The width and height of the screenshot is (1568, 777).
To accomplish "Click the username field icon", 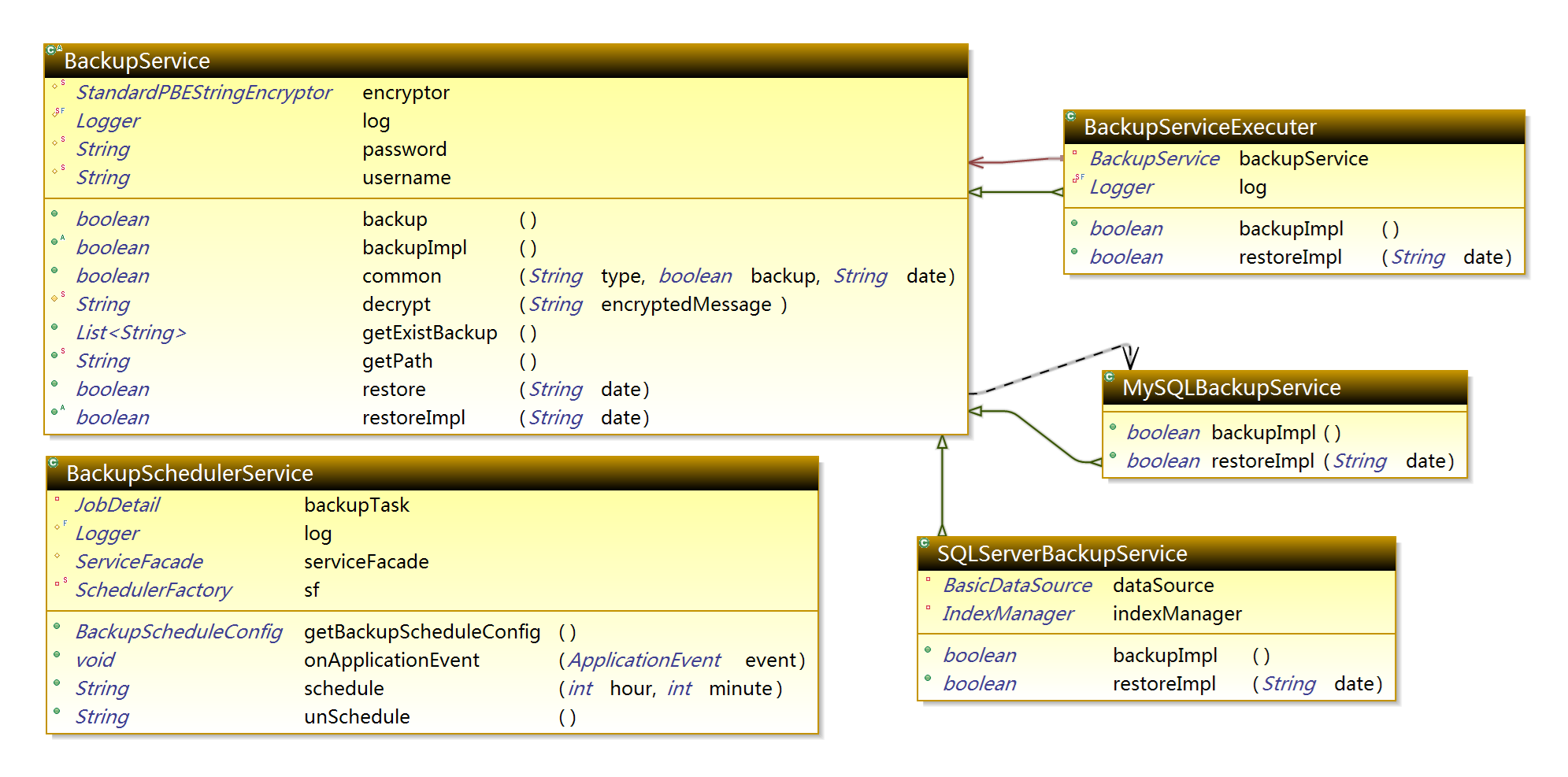I will coord(57,170).
